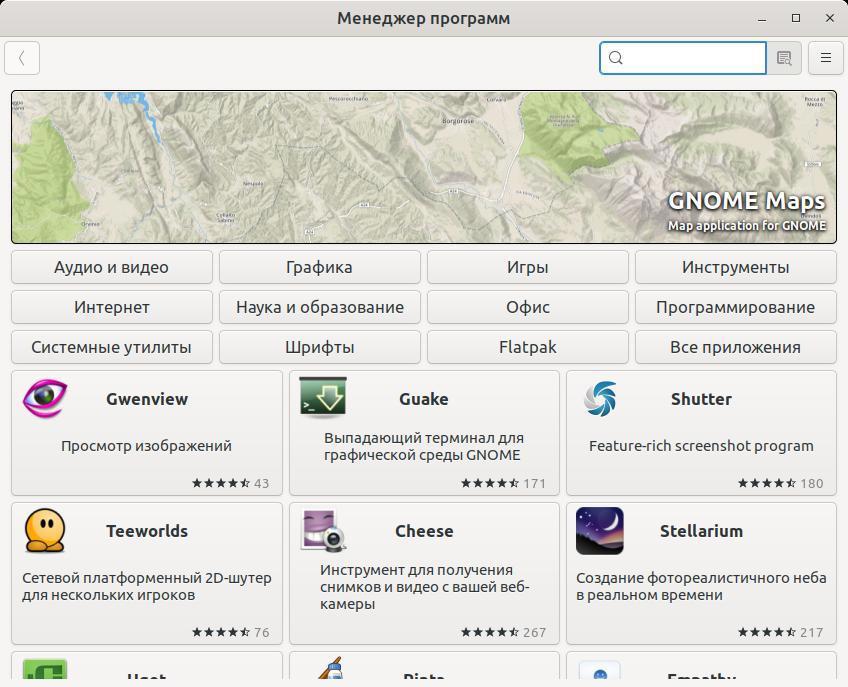848x687 pixels.
Task: Open the Интернет category
Action: click(111, 307)
